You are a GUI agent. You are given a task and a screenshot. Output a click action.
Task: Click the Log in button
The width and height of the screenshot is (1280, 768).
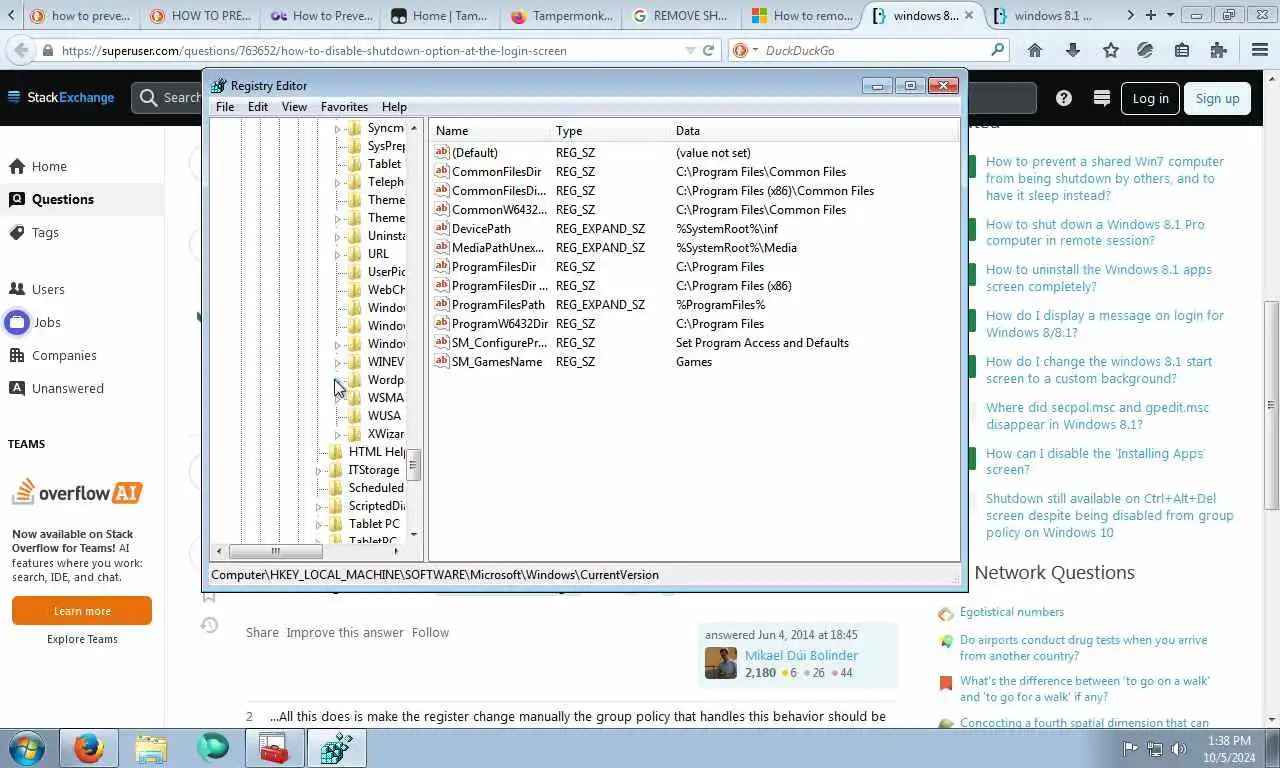coord(1150,98)
